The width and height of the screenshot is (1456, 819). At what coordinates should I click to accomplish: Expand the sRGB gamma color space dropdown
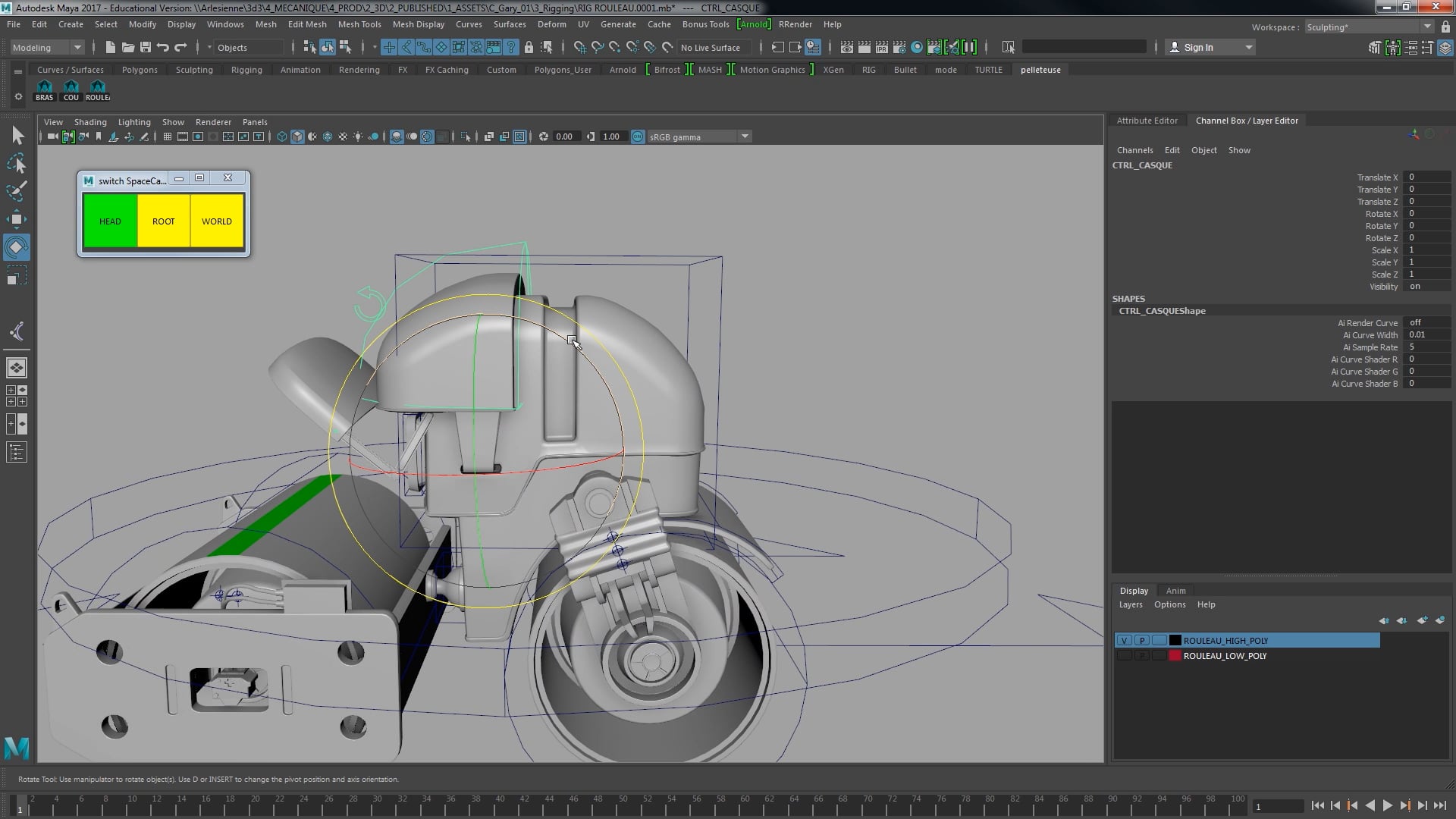coord(745,136)
